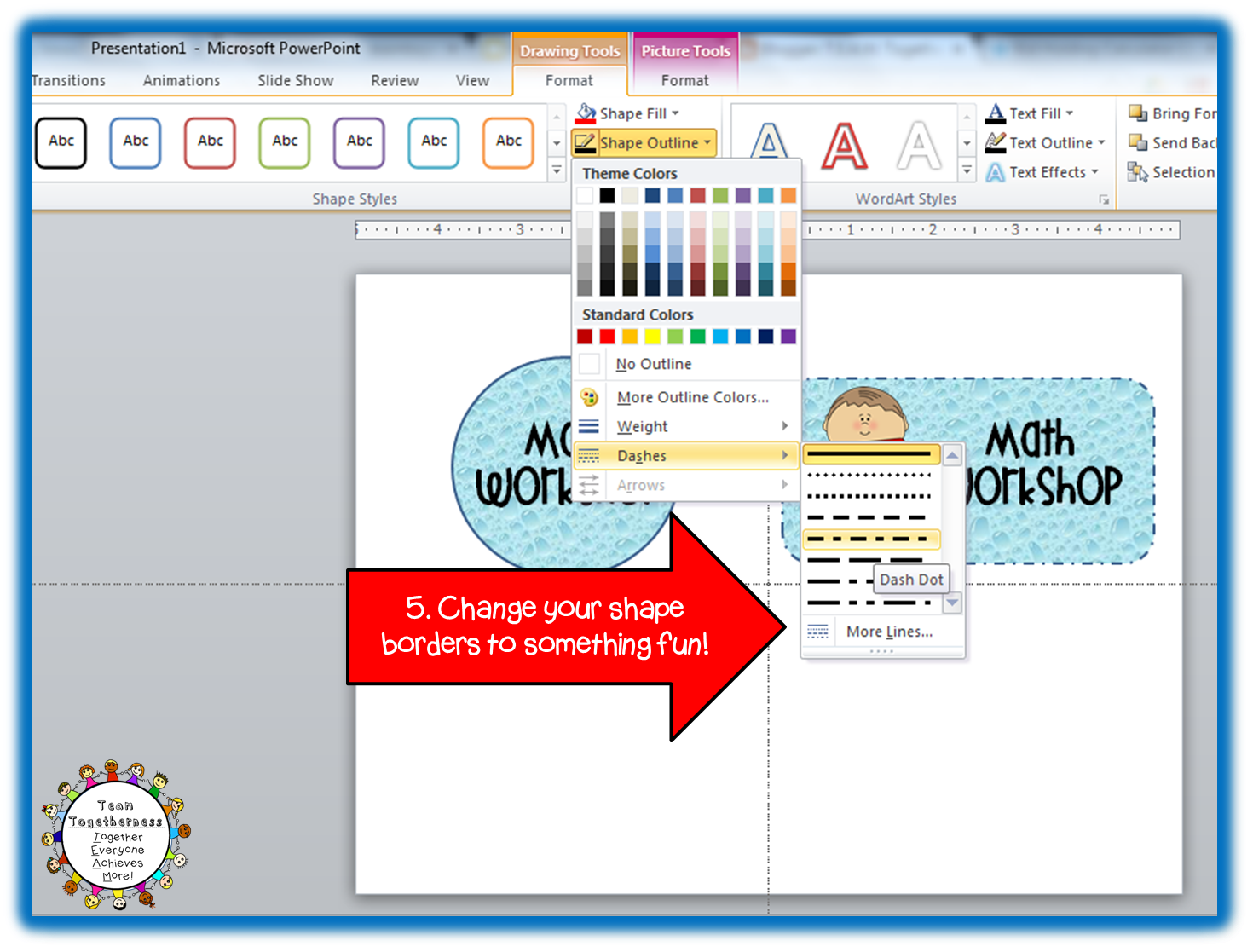Pick the orange theme color swatch
This screenshot has width=1253, height=952.
click(788, 195)
